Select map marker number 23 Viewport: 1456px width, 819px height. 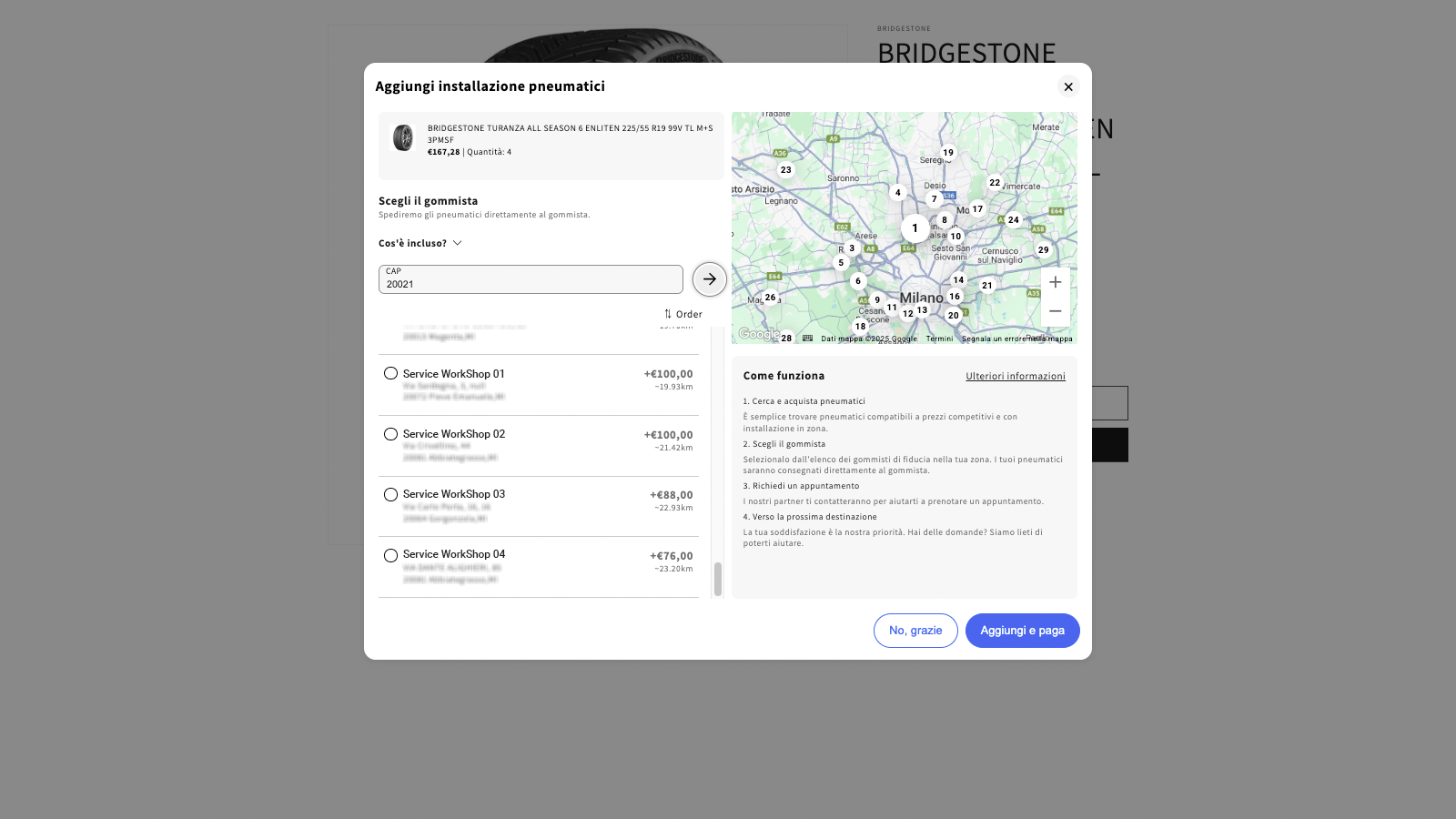[x=786, y=170]
